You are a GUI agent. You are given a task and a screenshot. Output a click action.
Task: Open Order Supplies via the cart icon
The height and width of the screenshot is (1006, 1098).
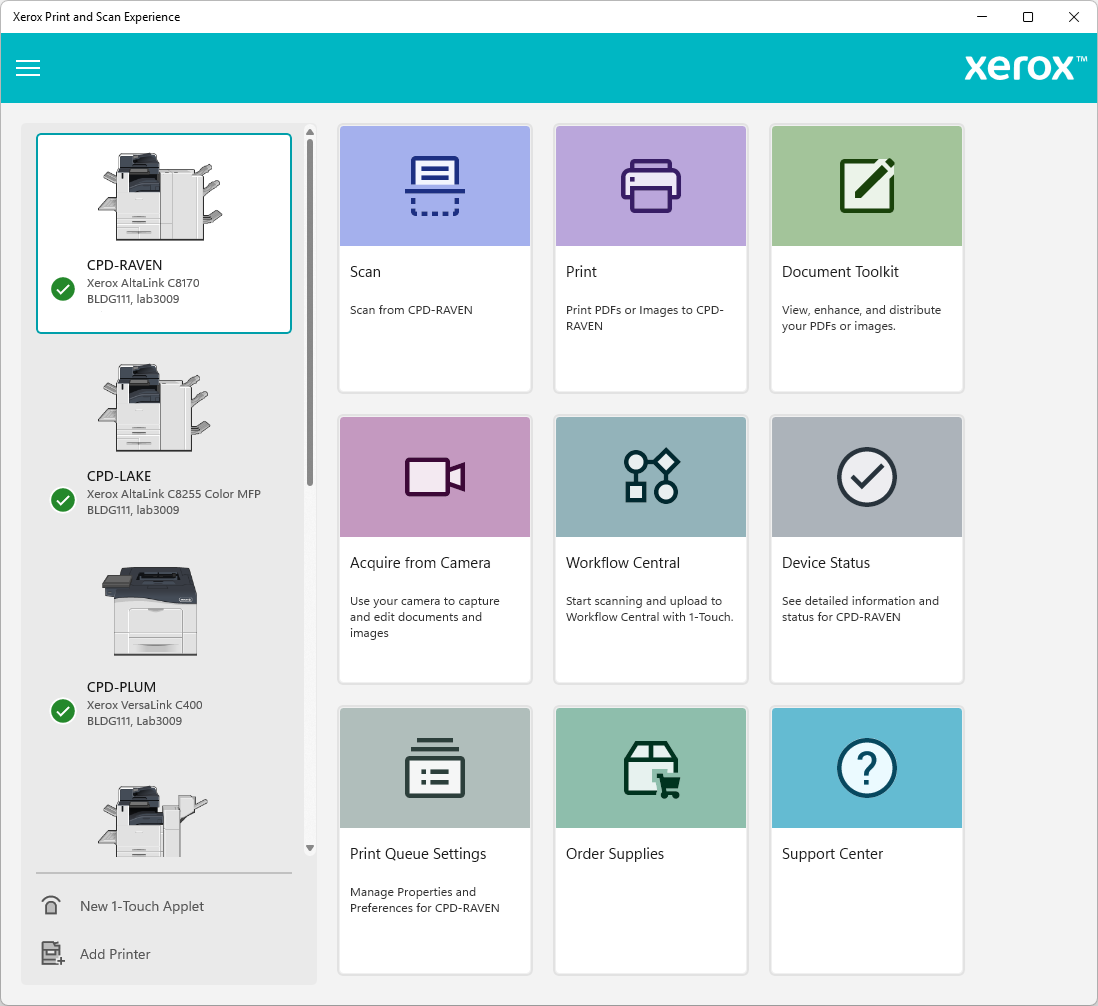tap(650, 768)
